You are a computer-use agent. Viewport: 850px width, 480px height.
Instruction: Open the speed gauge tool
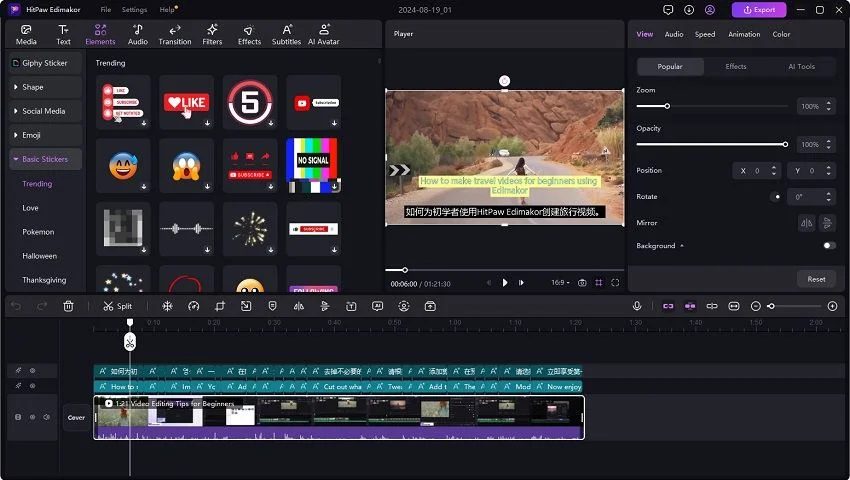[x=194, y=306]
